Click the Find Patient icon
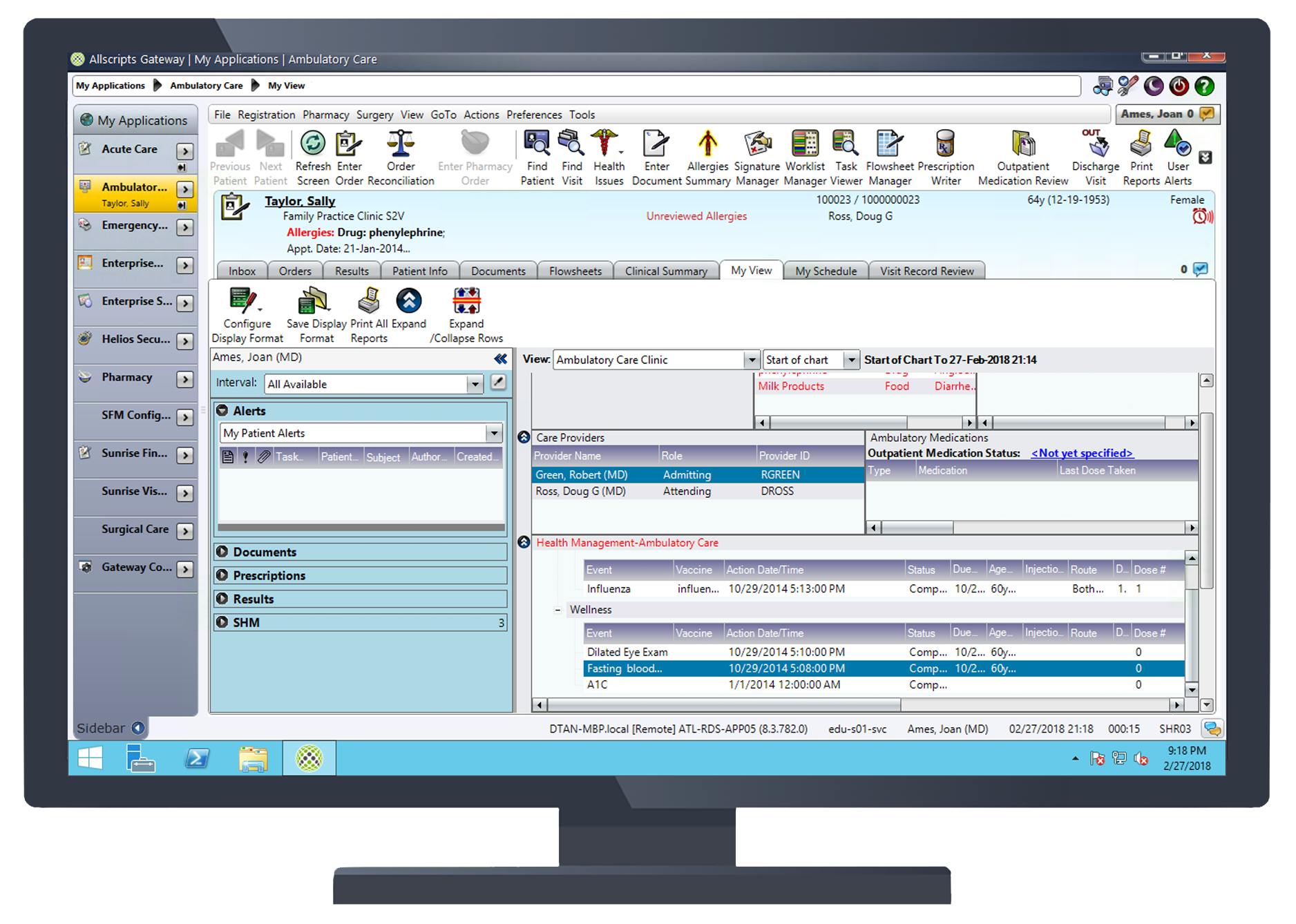Viewport: 1296px width, 924px height. 537,143
